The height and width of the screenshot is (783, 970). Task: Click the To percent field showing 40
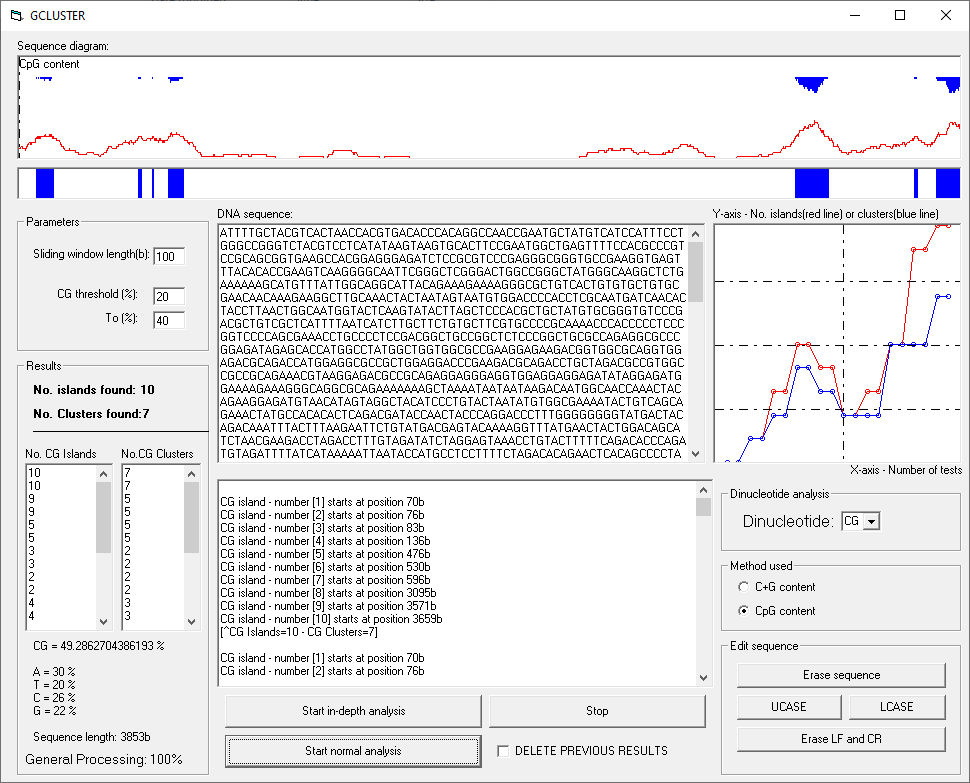click(x=169, y=320)
